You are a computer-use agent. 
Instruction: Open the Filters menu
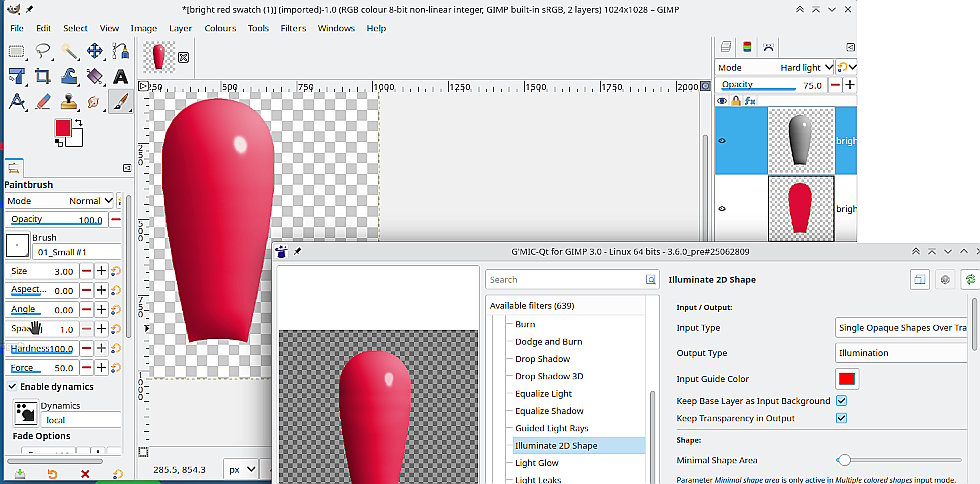293,28
